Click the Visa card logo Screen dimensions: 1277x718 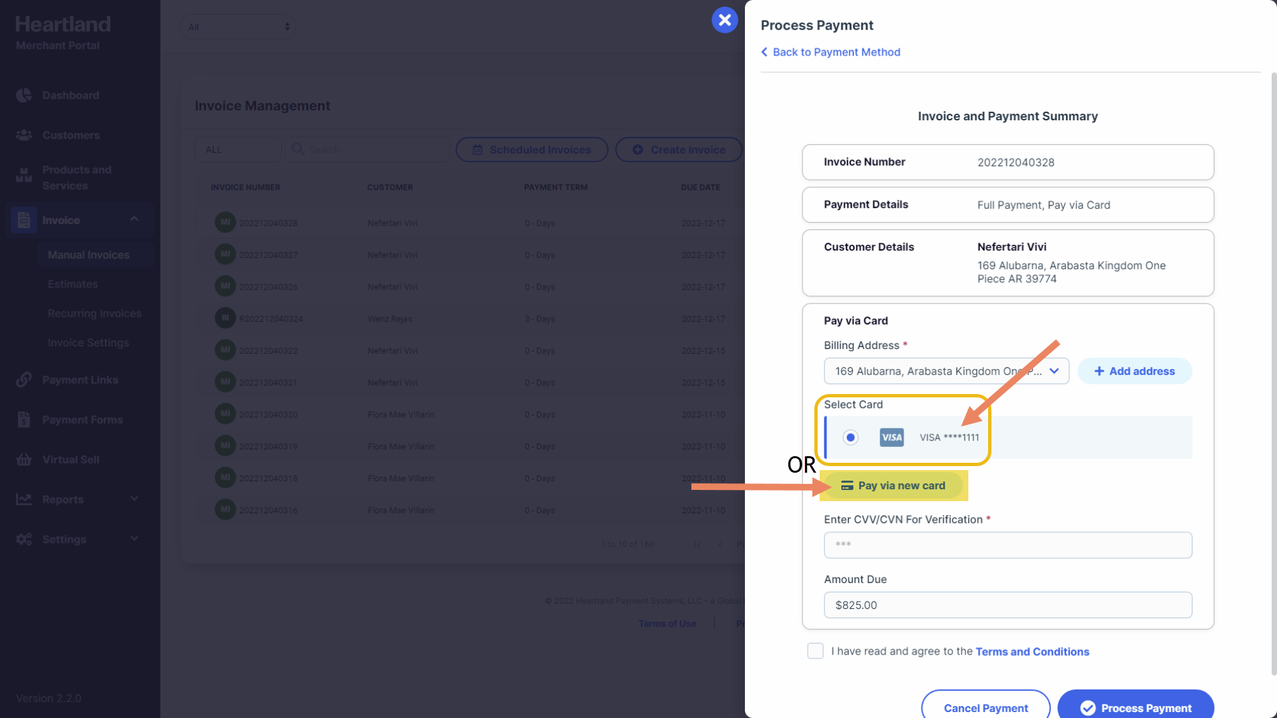(x=891, y=437)
